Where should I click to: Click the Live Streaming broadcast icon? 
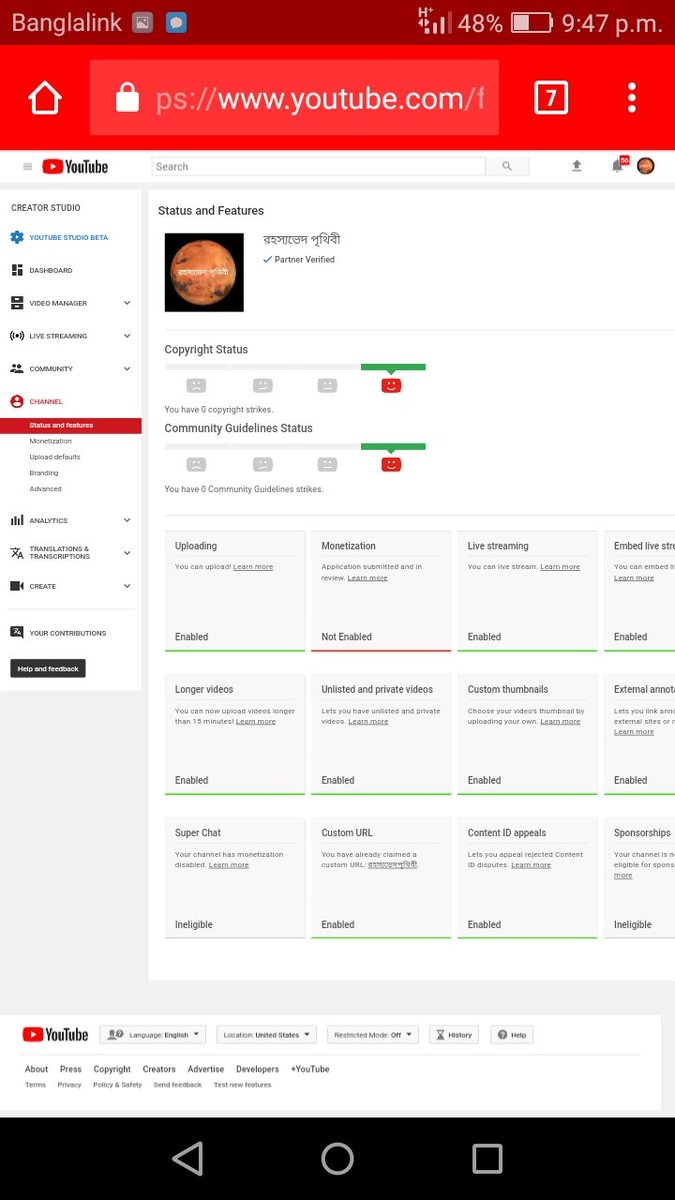tap(17, 336)
